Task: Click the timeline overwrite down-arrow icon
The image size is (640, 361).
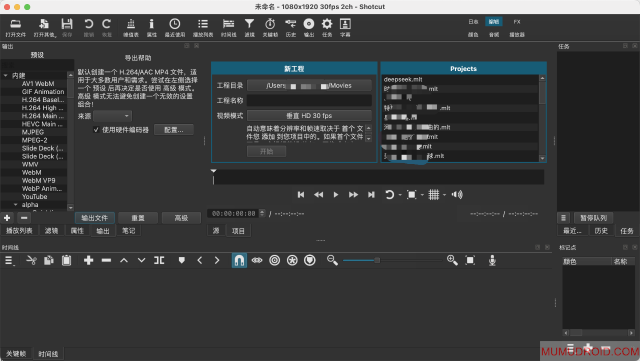Action: 141,260
